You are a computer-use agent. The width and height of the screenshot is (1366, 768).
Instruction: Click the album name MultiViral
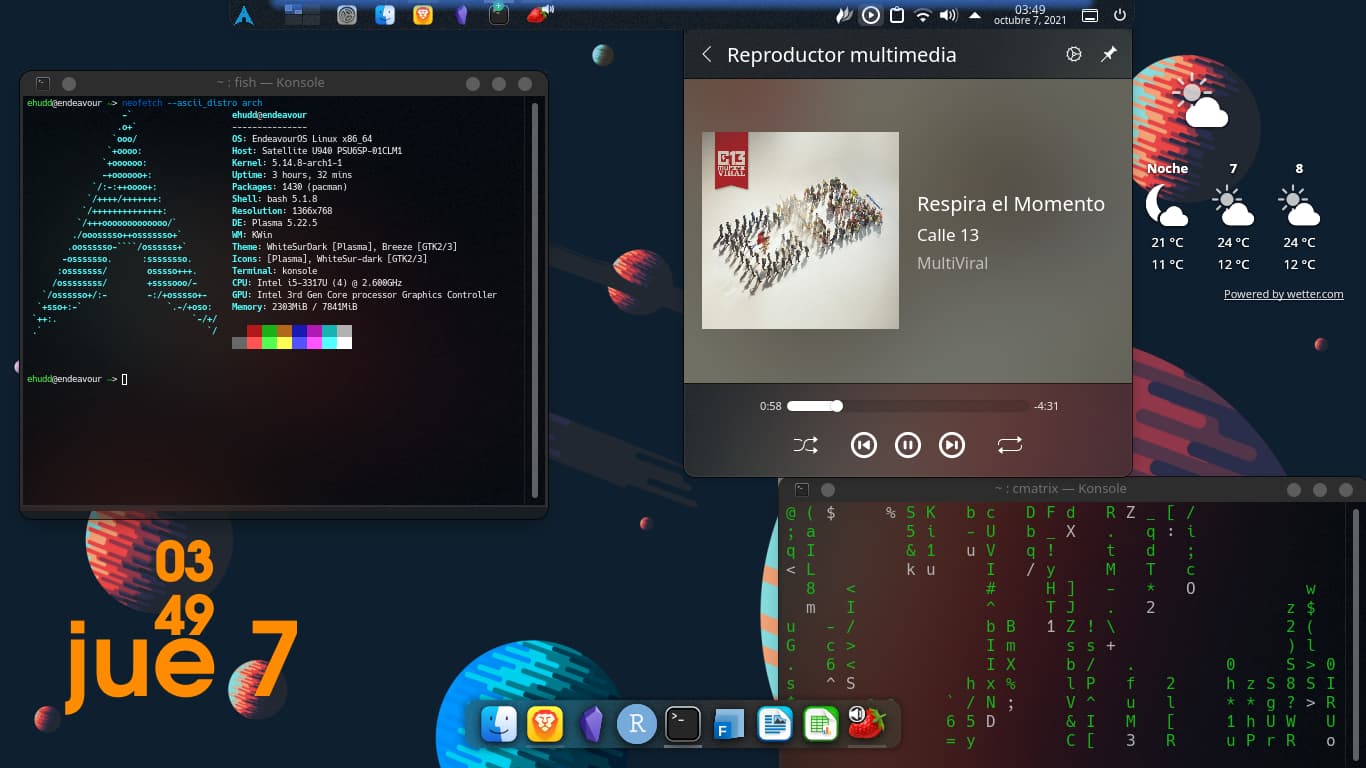point(952,263)
